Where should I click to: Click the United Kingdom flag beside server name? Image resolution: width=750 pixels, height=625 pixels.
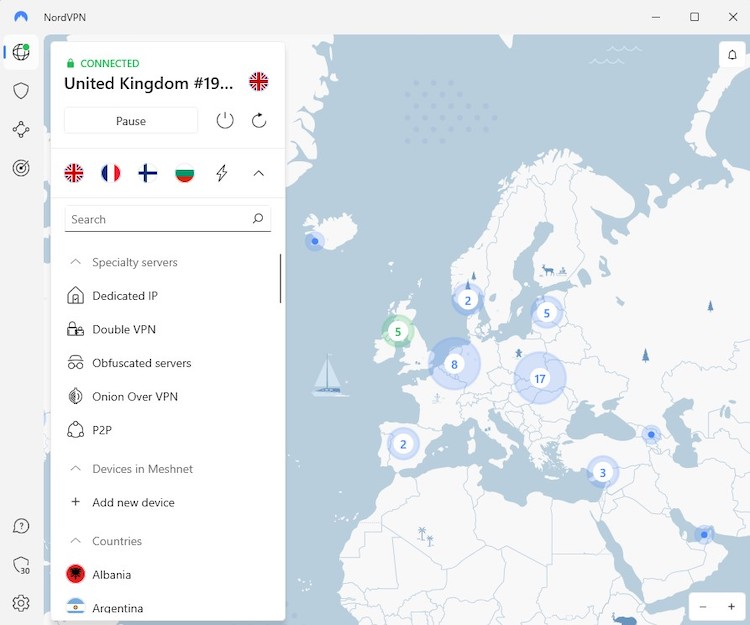click(x=259, y=82)
